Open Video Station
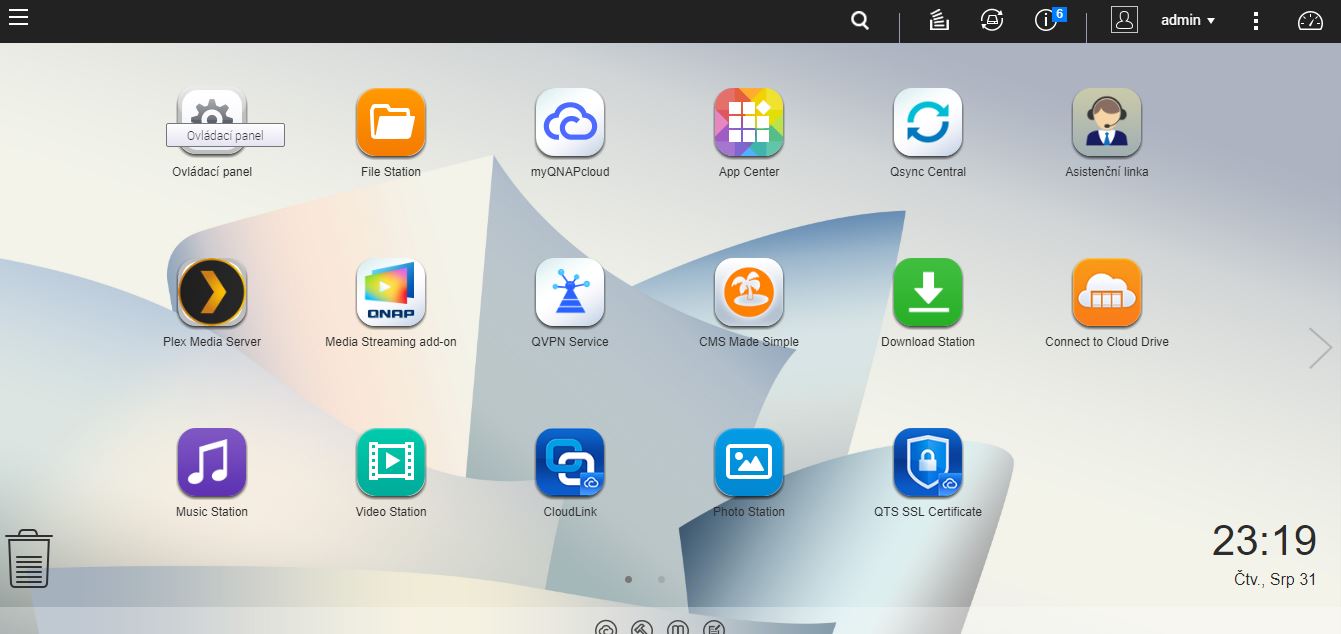Screen dimensions: 1341x634 (391, 462)
